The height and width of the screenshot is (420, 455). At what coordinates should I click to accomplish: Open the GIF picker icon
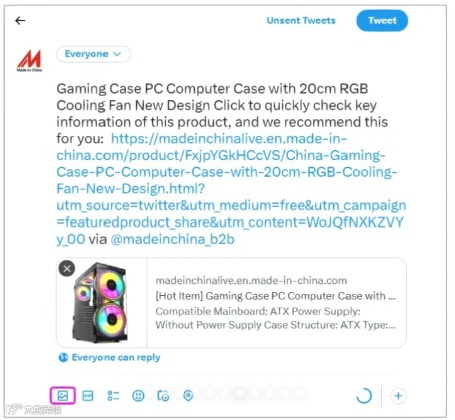point(88,396)
